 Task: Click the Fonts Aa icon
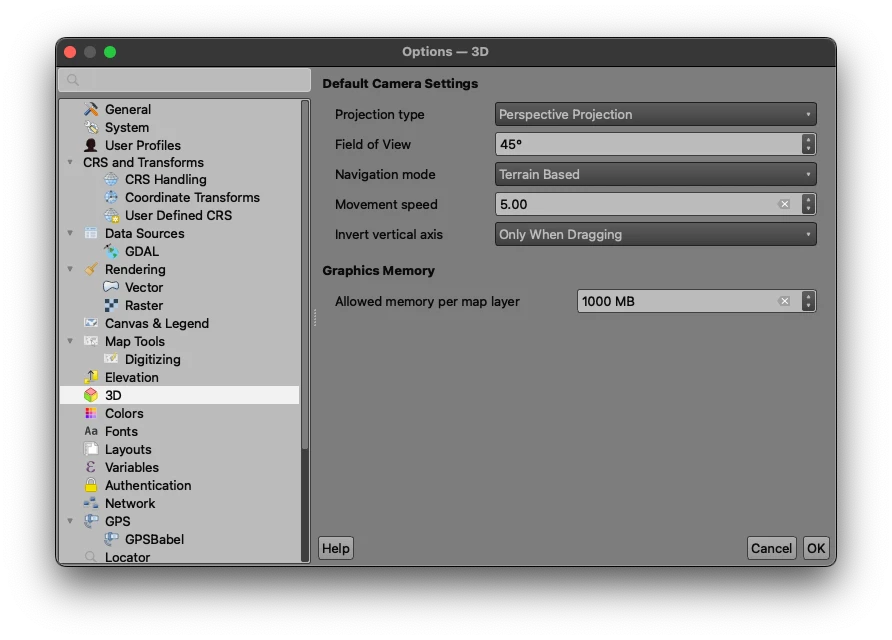(91, 431)
